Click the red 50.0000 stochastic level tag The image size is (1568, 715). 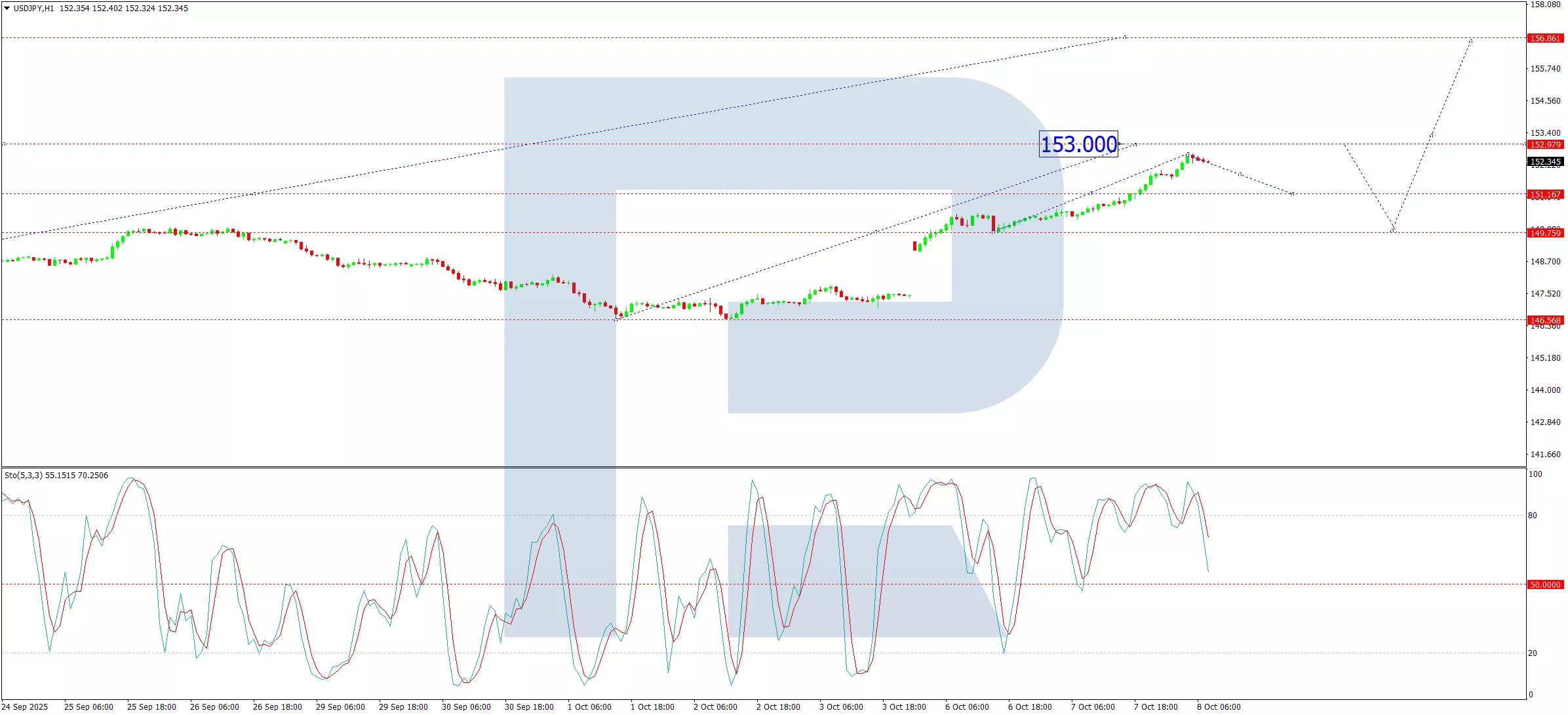(x=1545, y=585)
